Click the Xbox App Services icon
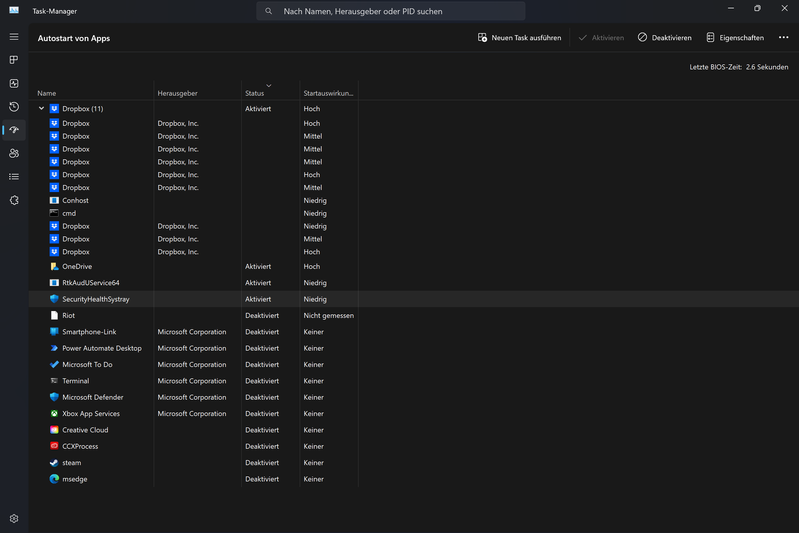This screenshot has height=533, width=799. 55,414
